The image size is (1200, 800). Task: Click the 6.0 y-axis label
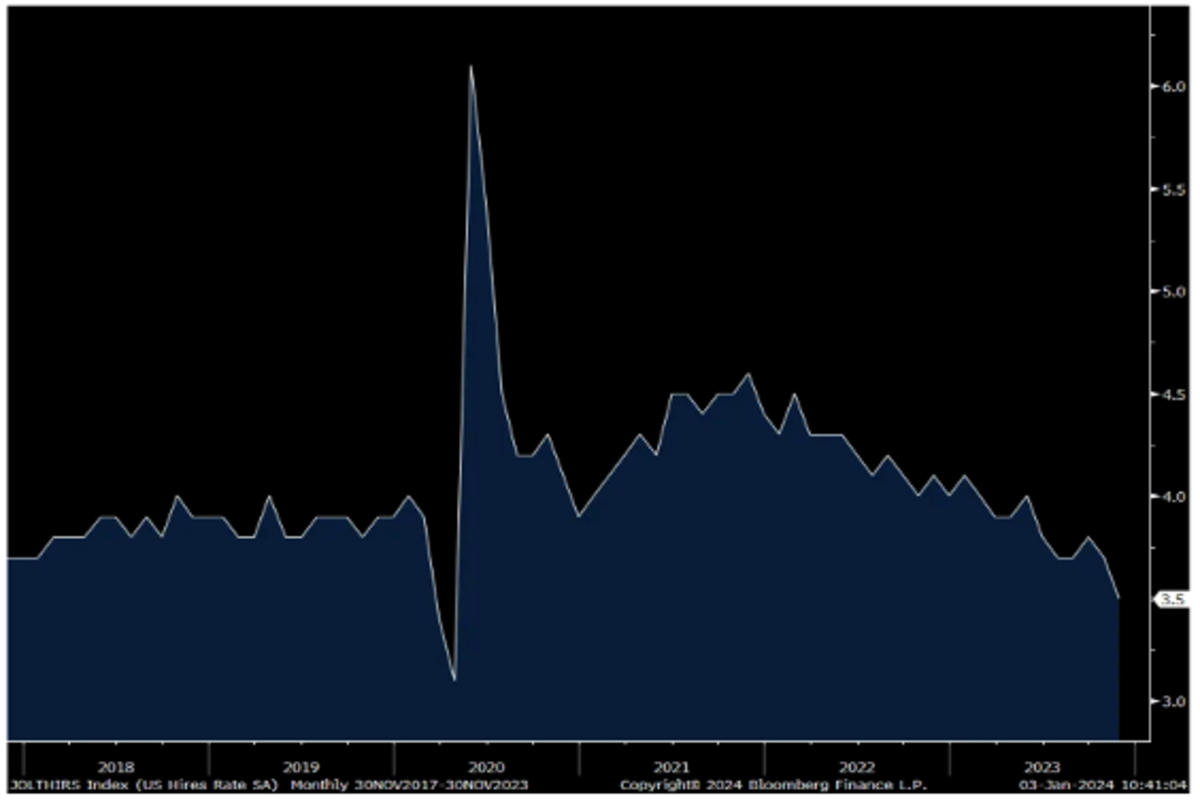1172,87
